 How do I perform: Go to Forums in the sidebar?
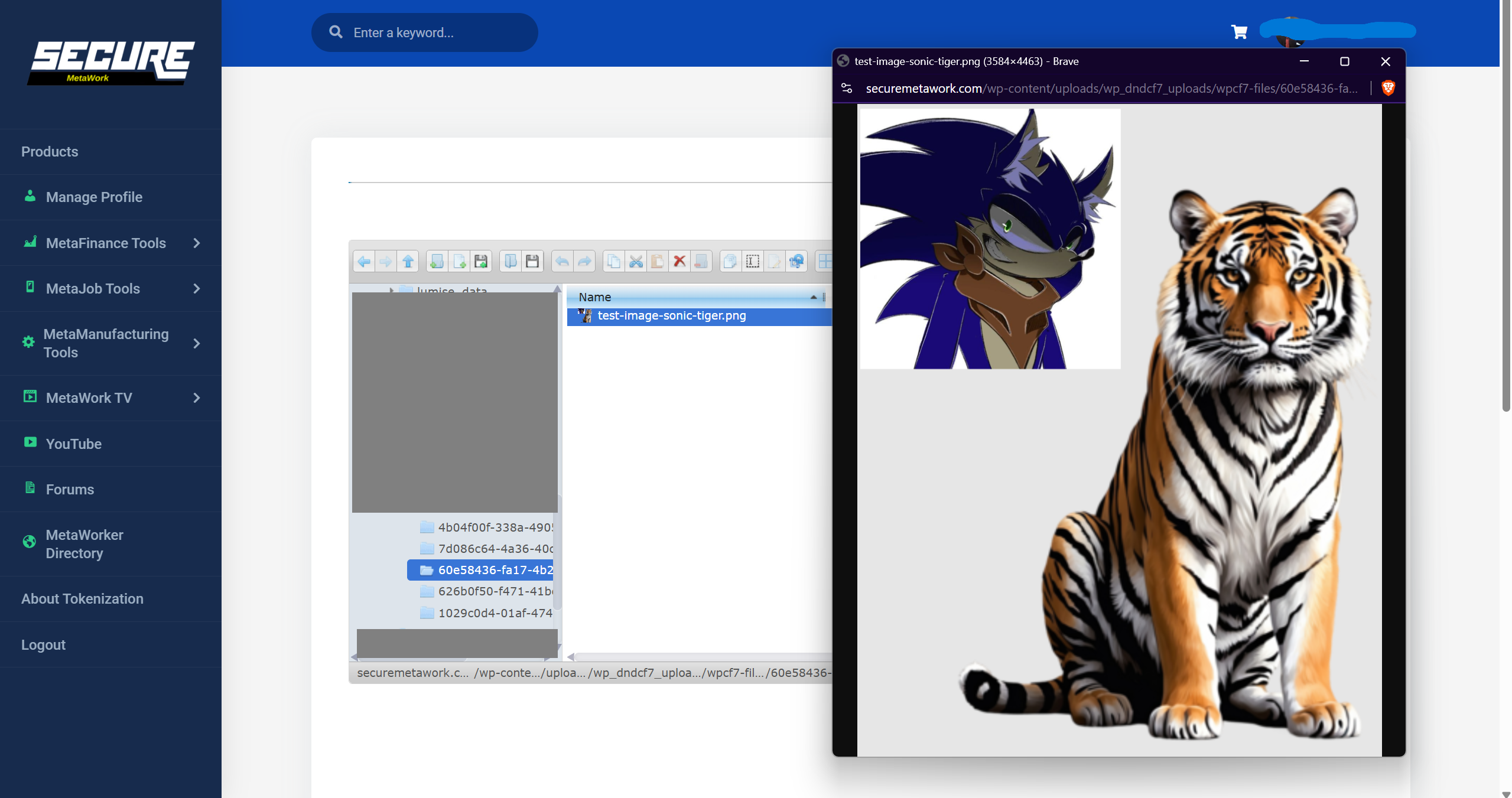70,490
